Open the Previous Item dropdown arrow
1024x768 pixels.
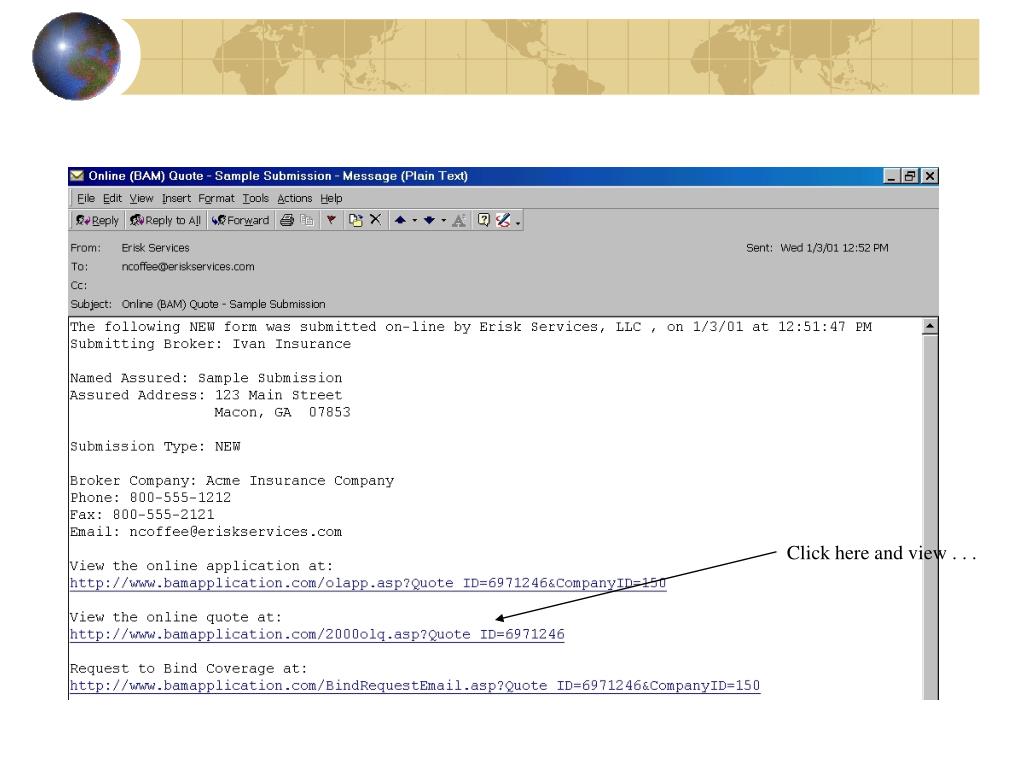[415, 221]
